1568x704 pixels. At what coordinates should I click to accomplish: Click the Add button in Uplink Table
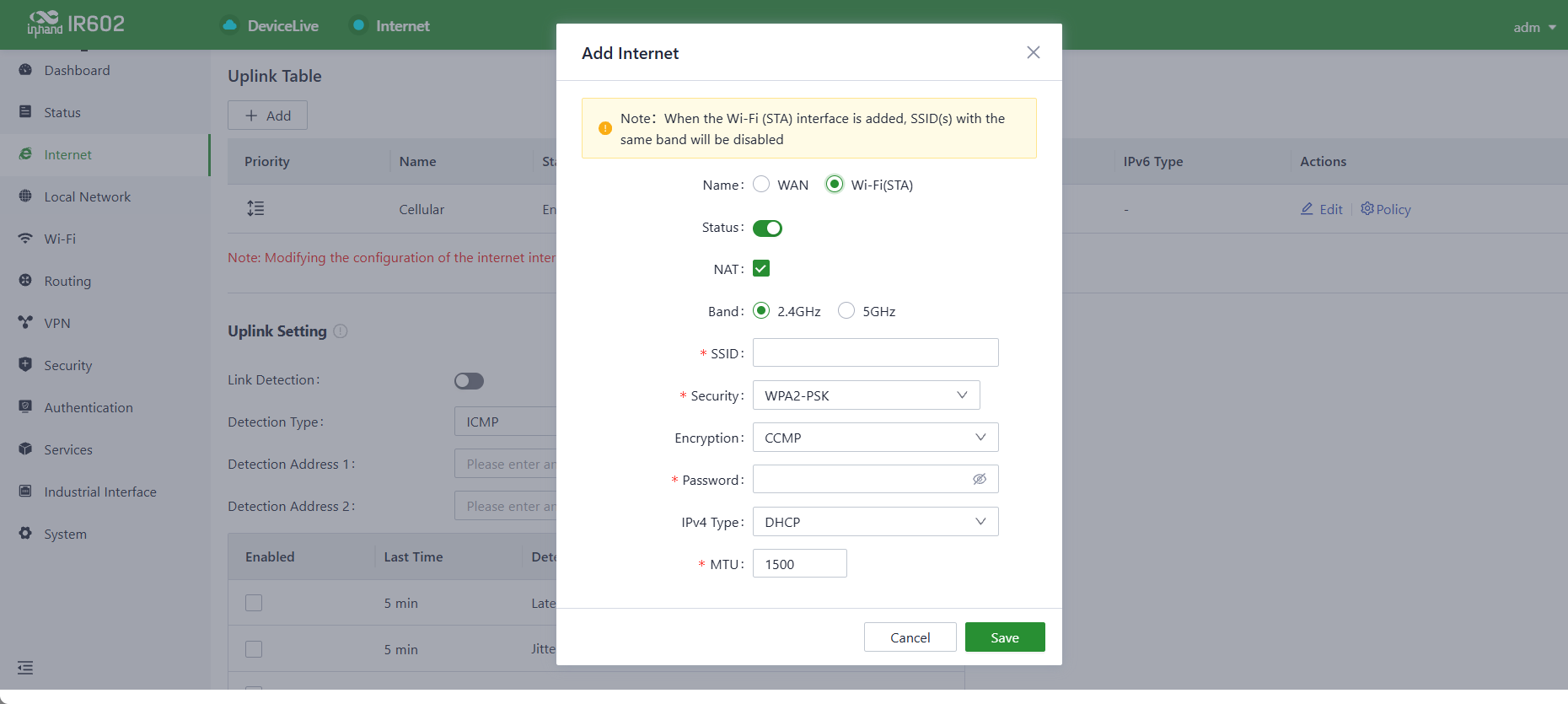[x=267, y=116]
